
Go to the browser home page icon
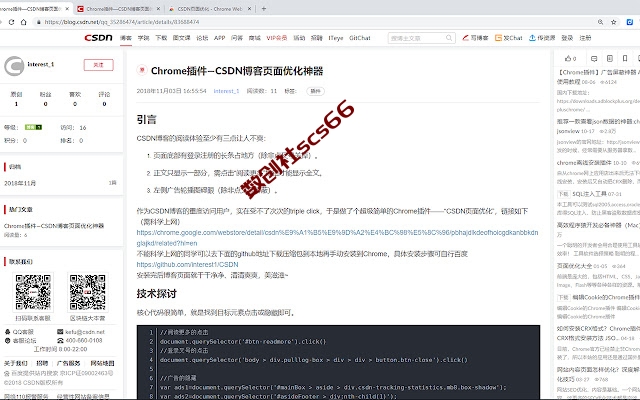click(x=24, y=22)
